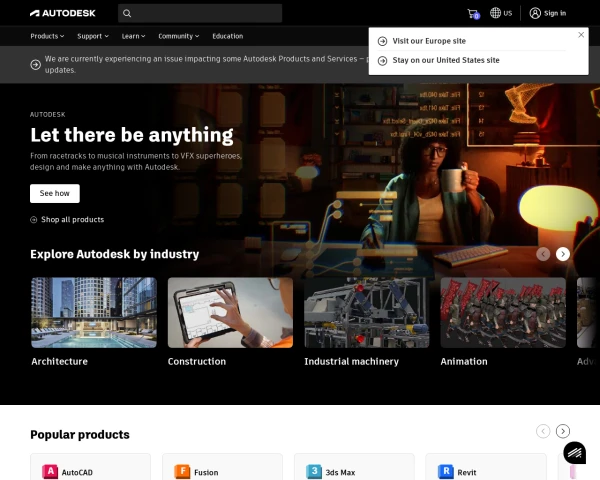Click the Animation label
The image size is (600, 480).
pyautogui.click(x=464, y=362)
